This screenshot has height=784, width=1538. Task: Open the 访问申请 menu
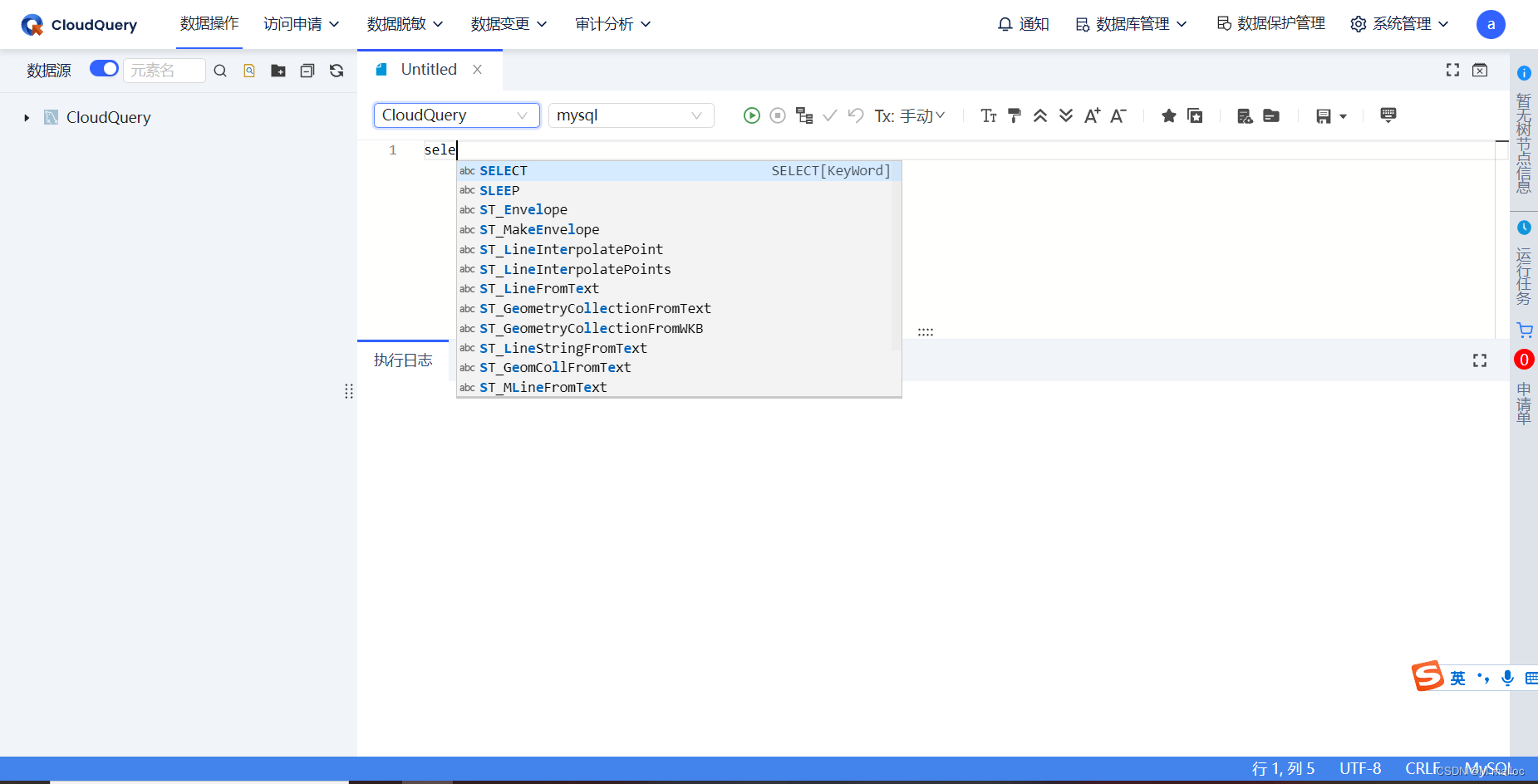click(x=302, y=24)
